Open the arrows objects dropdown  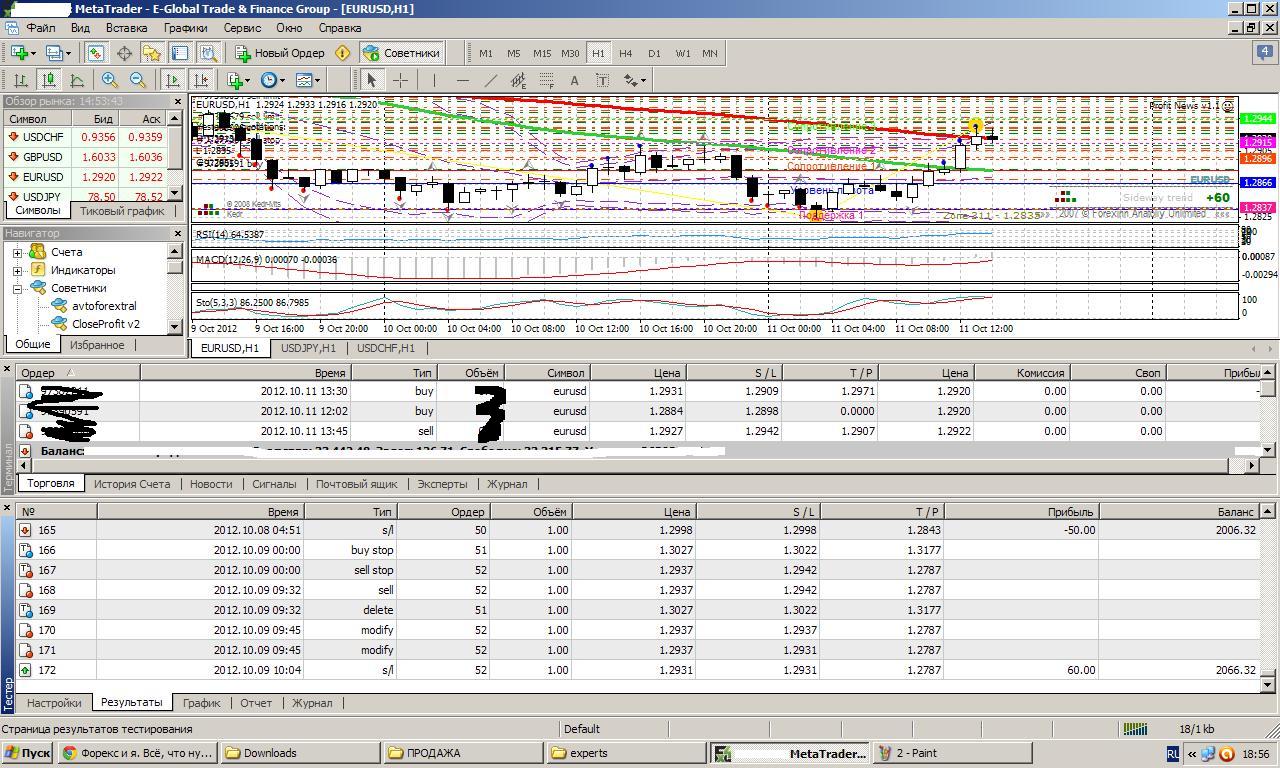tap(634, 80)
